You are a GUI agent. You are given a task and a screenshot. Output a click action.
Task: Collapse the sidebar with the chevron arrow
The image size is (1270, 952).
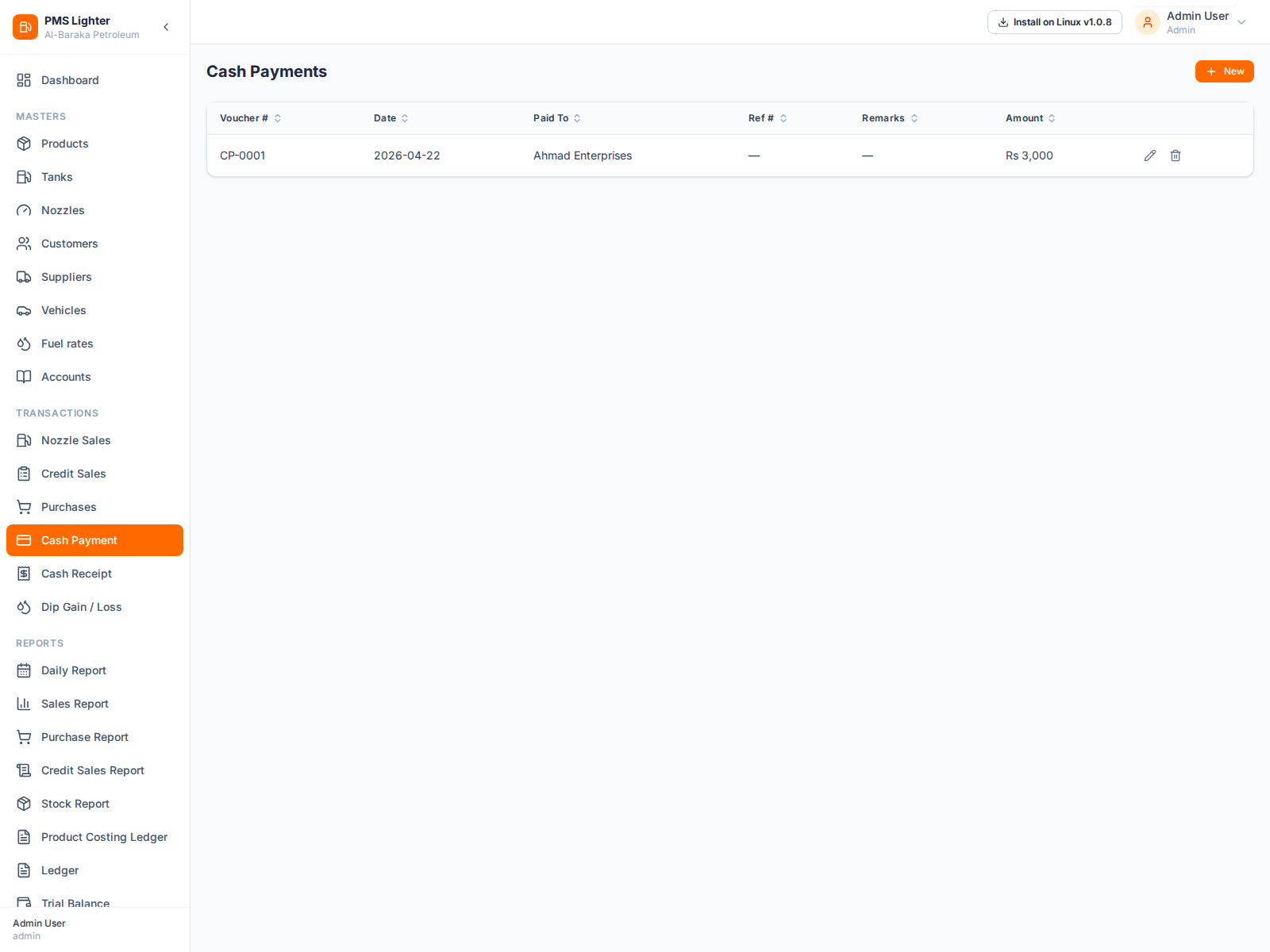click(166, 27)
